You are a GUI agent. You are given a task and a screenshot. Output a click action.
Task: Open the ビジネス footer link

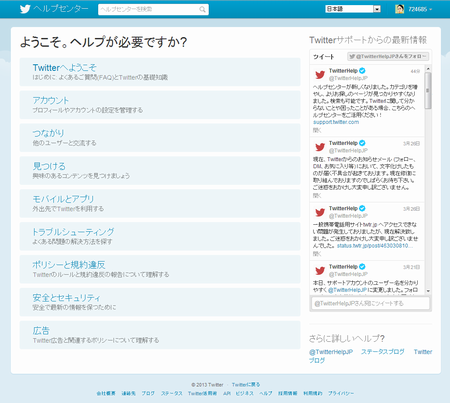245,393
